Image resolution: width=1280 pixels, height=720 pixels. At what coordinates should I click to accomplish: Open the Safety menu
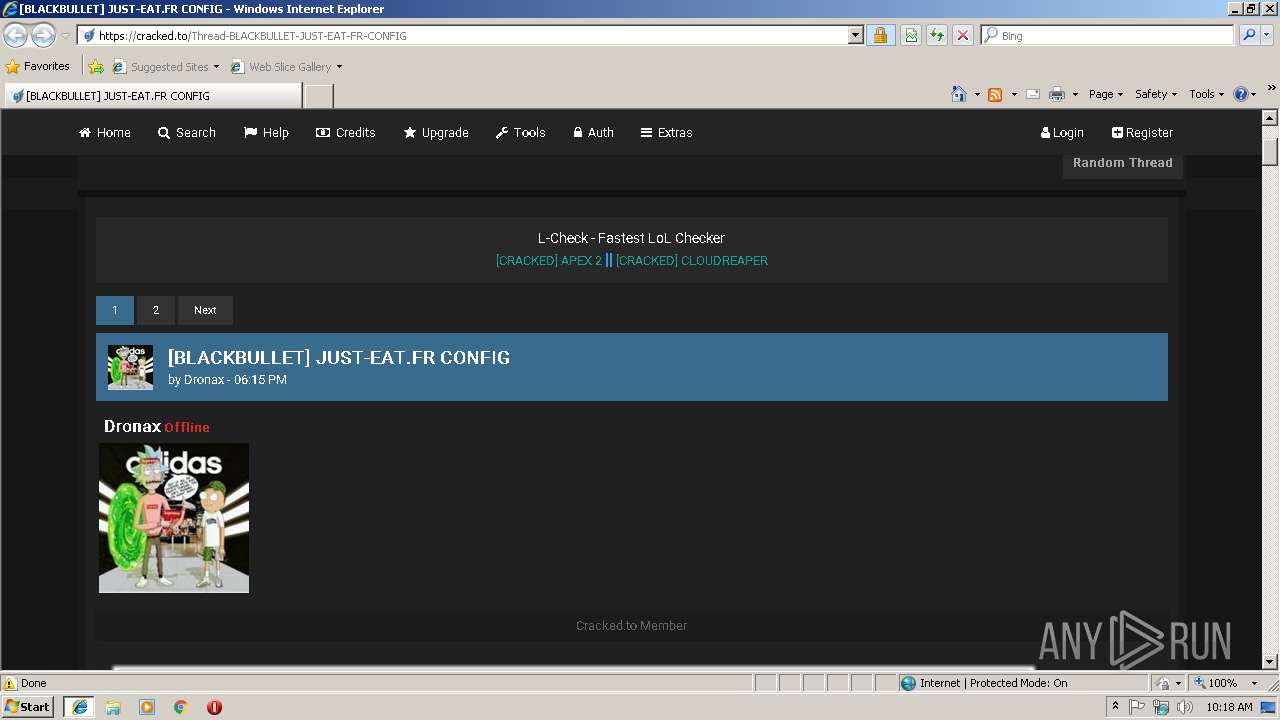coord(1156,94)
